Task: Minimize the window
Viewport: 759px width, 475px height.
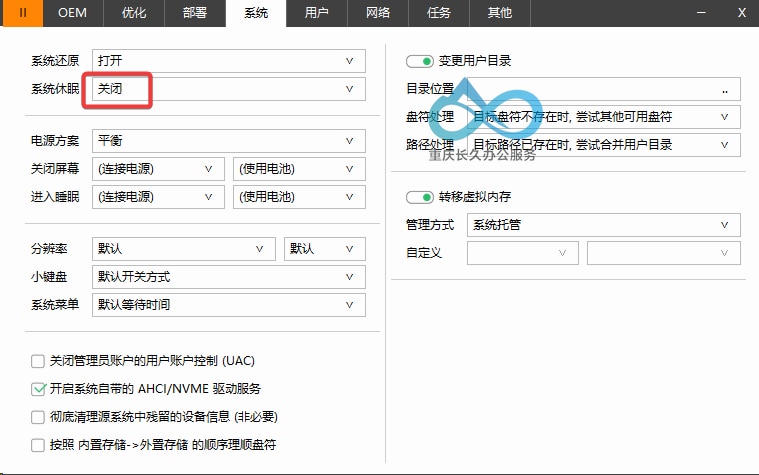Action: click(701, 13)
